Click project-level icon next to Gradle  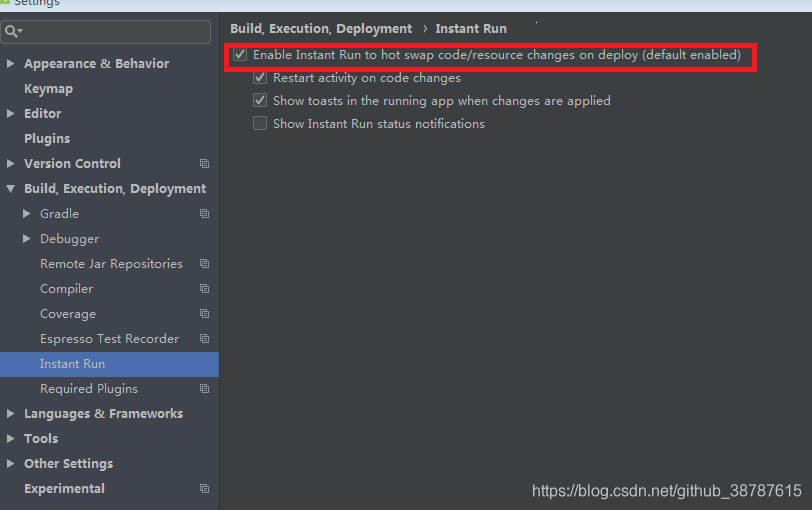pyautogui.click(x=205, y=214)
